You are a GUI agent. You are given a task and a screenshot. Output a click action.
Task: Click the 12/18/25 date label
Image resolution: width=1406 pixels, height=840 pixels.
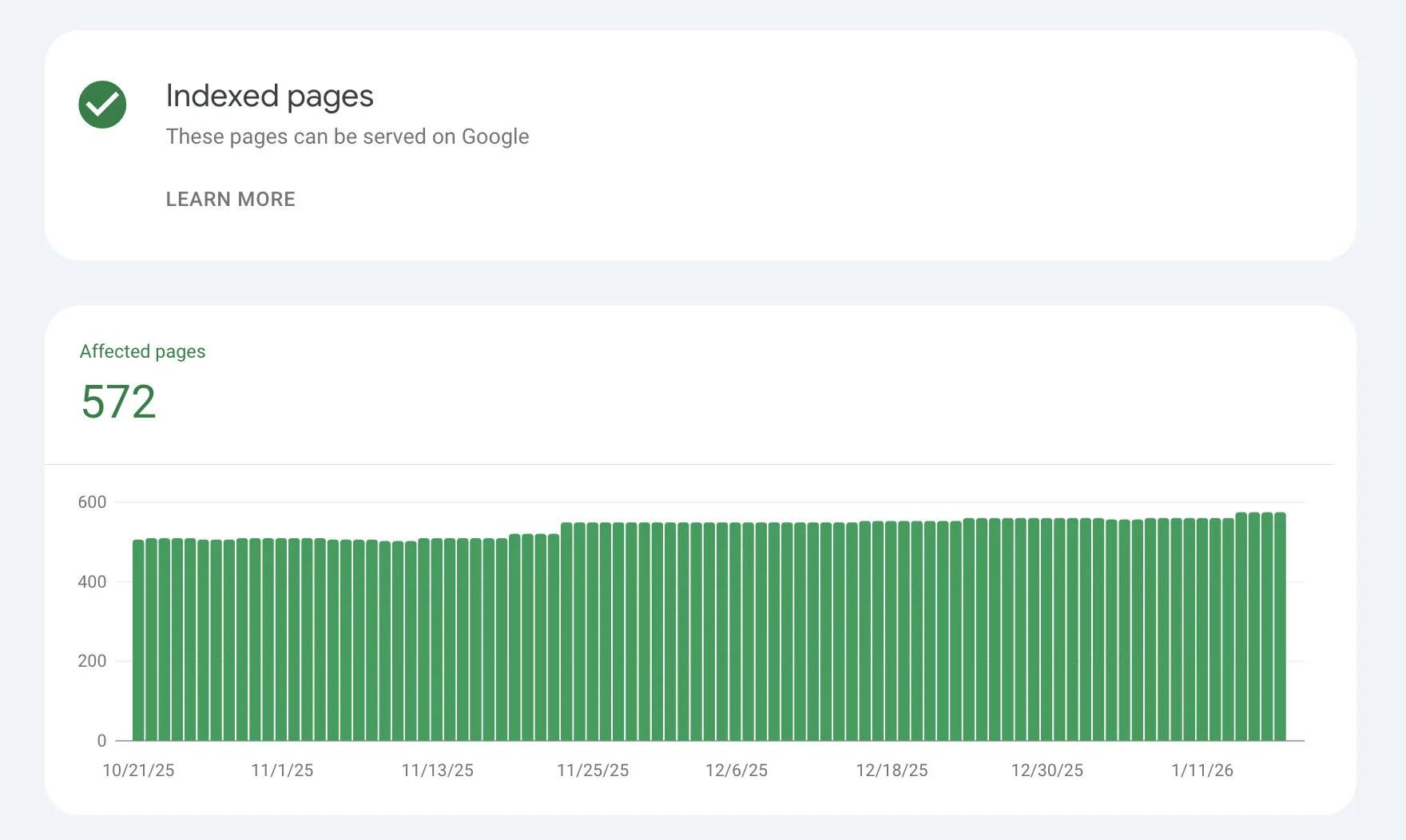pos(892,771)
